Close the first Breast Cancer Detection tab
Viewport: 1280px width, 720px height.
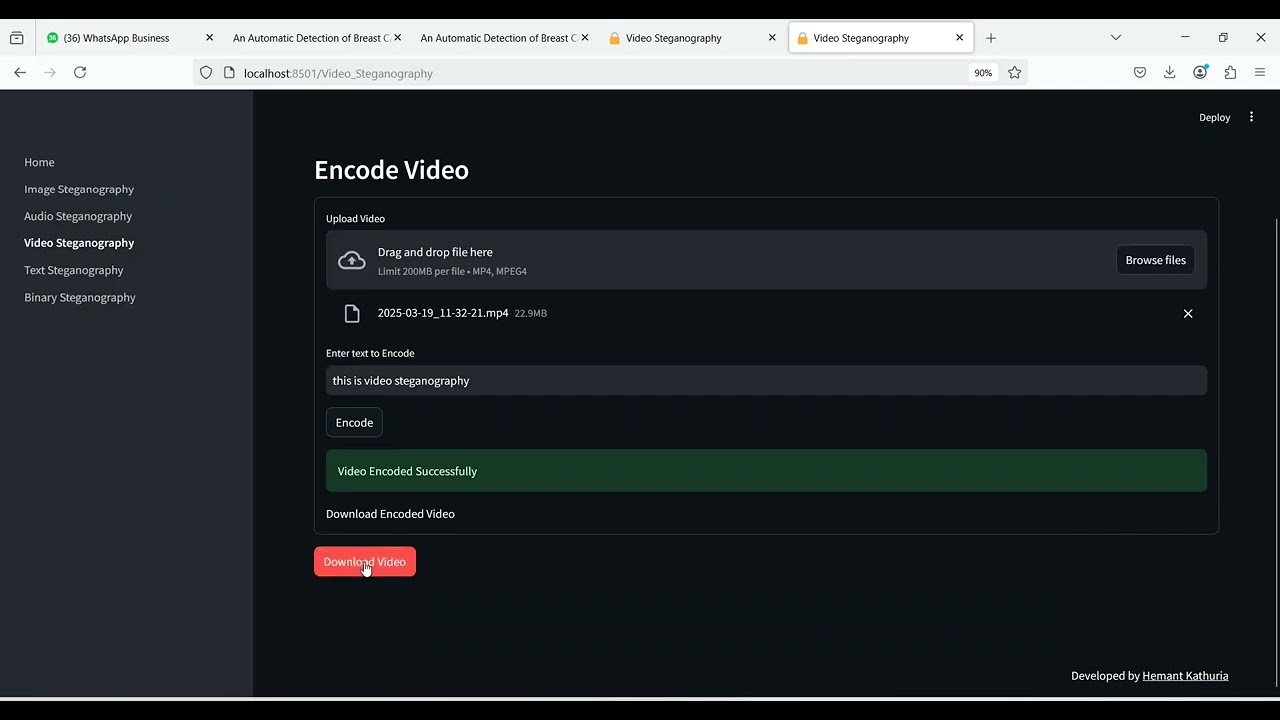click(397, 38)
